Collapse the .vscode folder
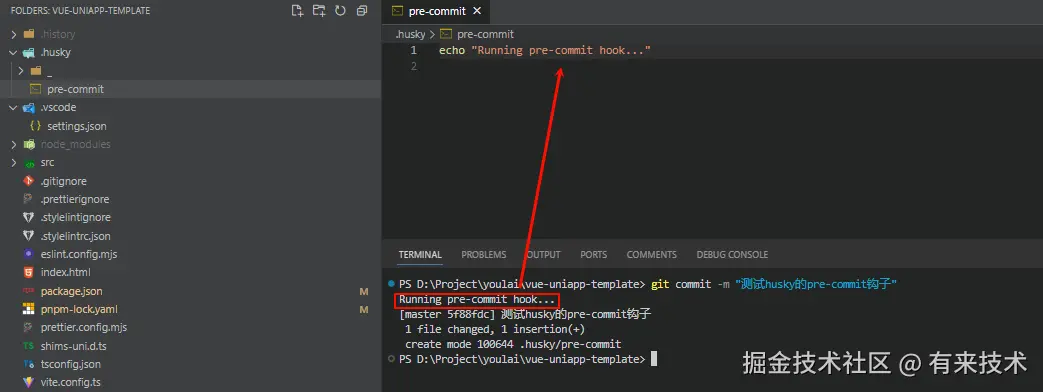 (x=14, y=107)
